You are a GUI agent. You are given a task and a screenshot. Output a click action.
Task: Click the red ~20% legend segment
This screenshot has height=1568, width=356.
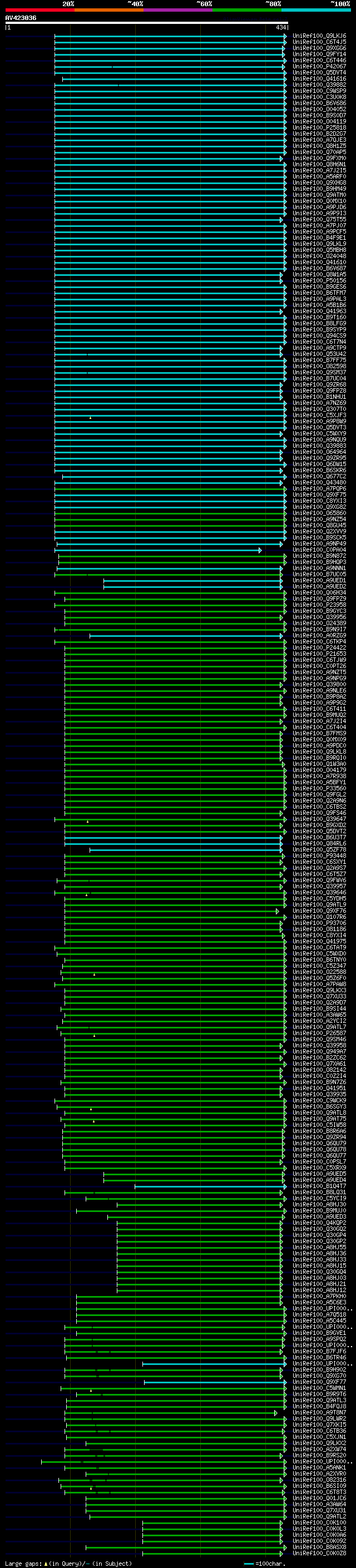pyautogui.click(x=39, y=10)
